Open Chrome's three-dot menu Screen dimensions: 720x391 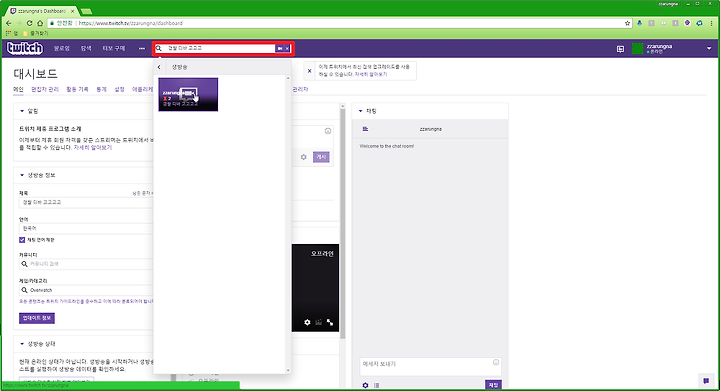(712, 23)
